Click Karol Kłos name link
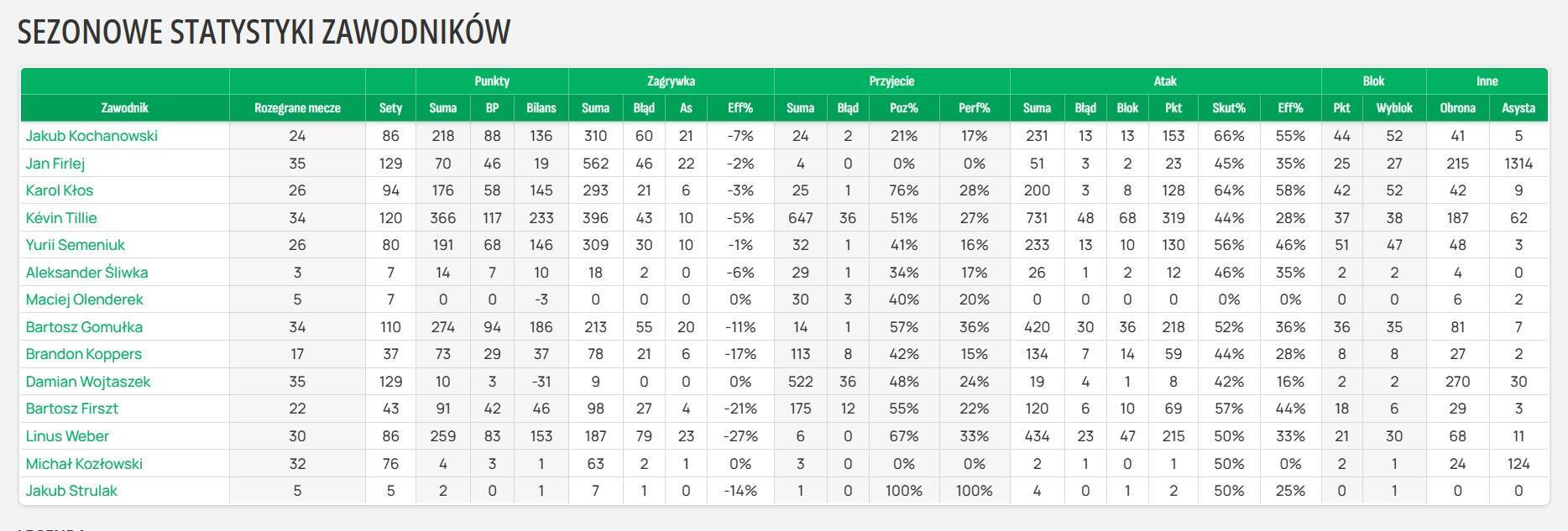The width and height of the screenshot is (1568, 531). point(60,190)
